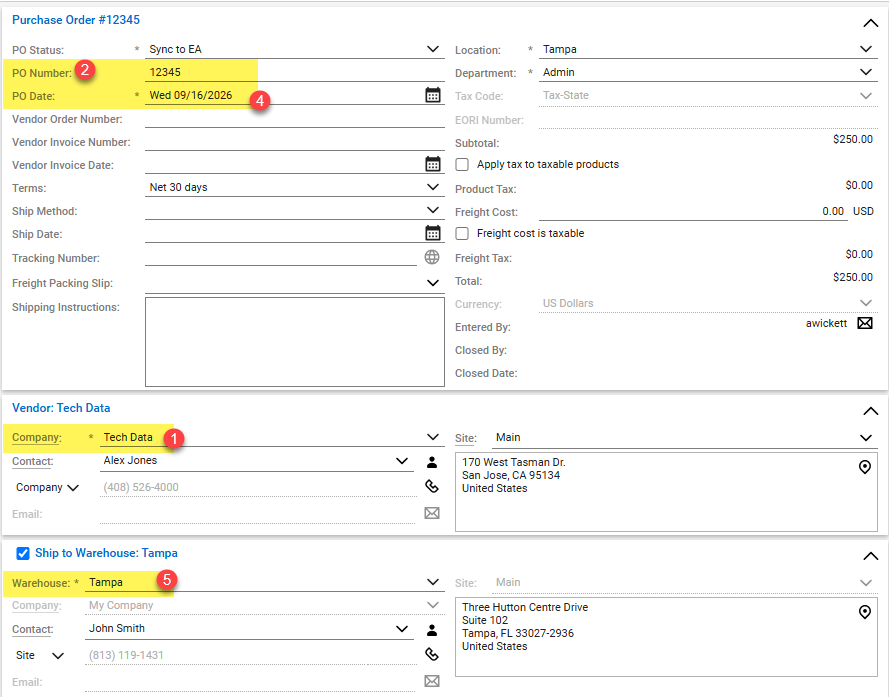Screen dimensions: 889x697
Task: Click the phone icon beside (813) 119-1431
Action: pos(432,654)
